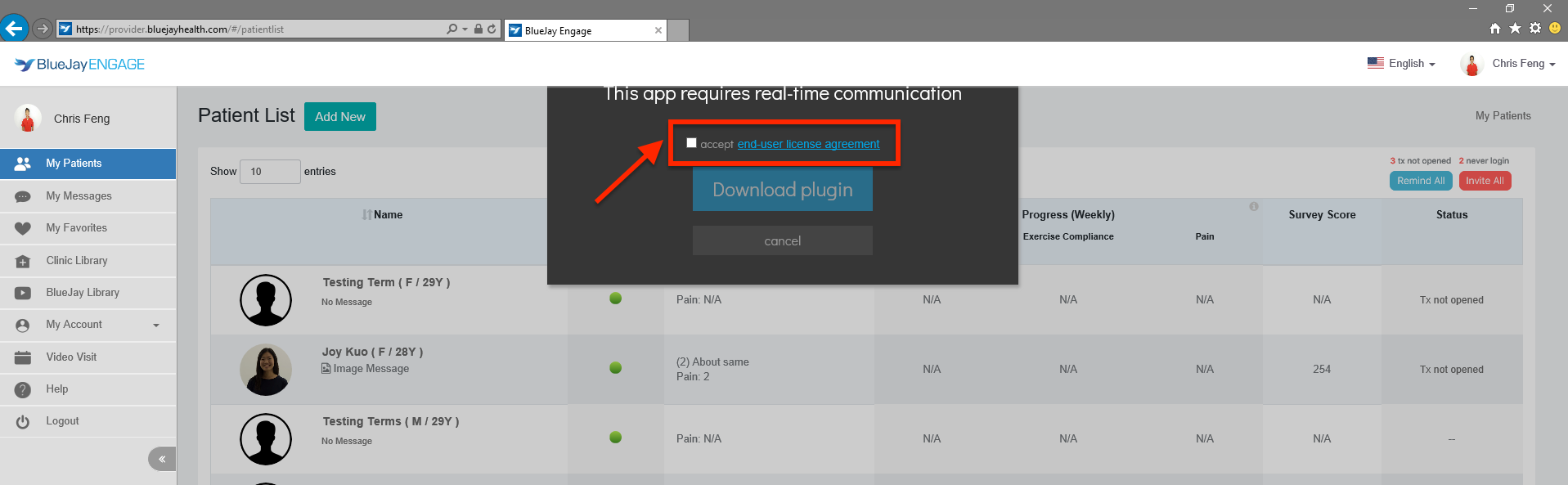Click Testing Term patient avatar
This screenshot has width=1568, height=485.
tap(266, 300)
